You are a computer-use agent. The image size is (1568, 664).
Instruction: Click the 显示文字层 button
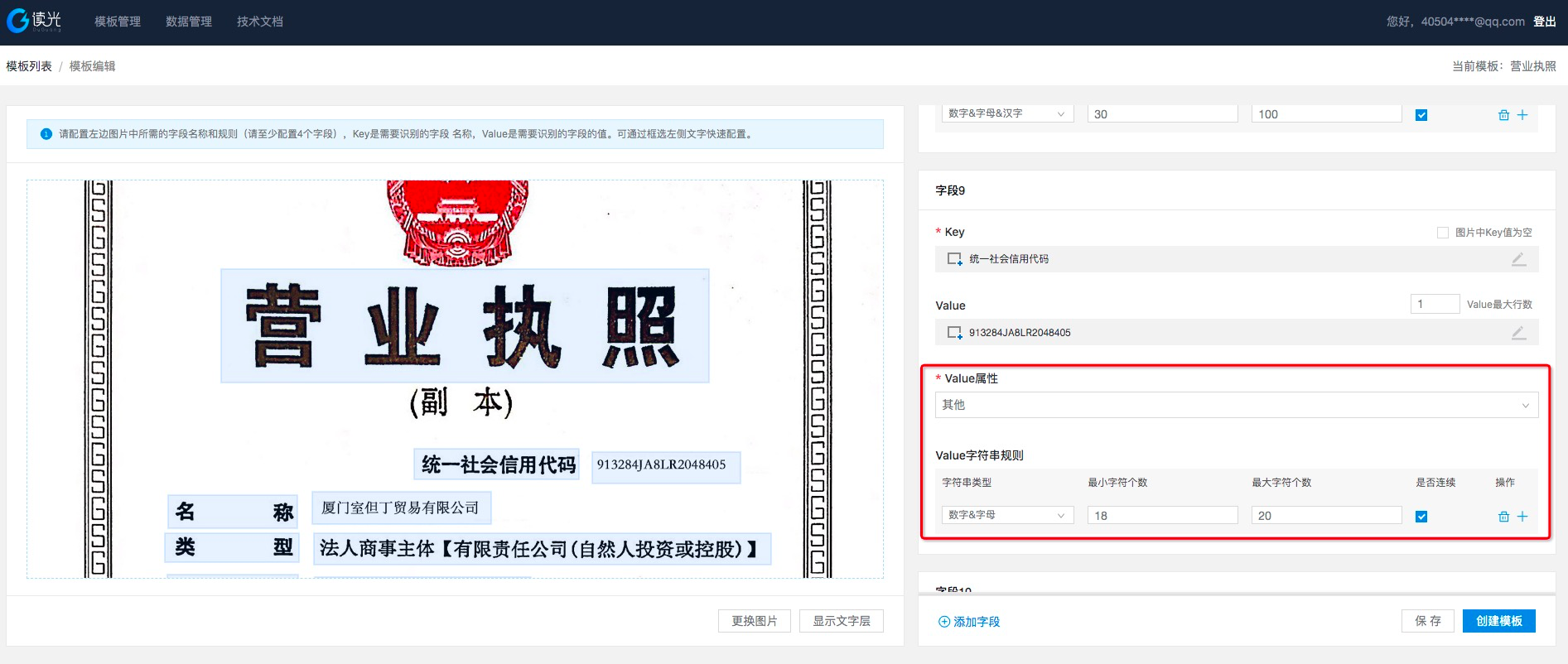(x=842, y=621)
